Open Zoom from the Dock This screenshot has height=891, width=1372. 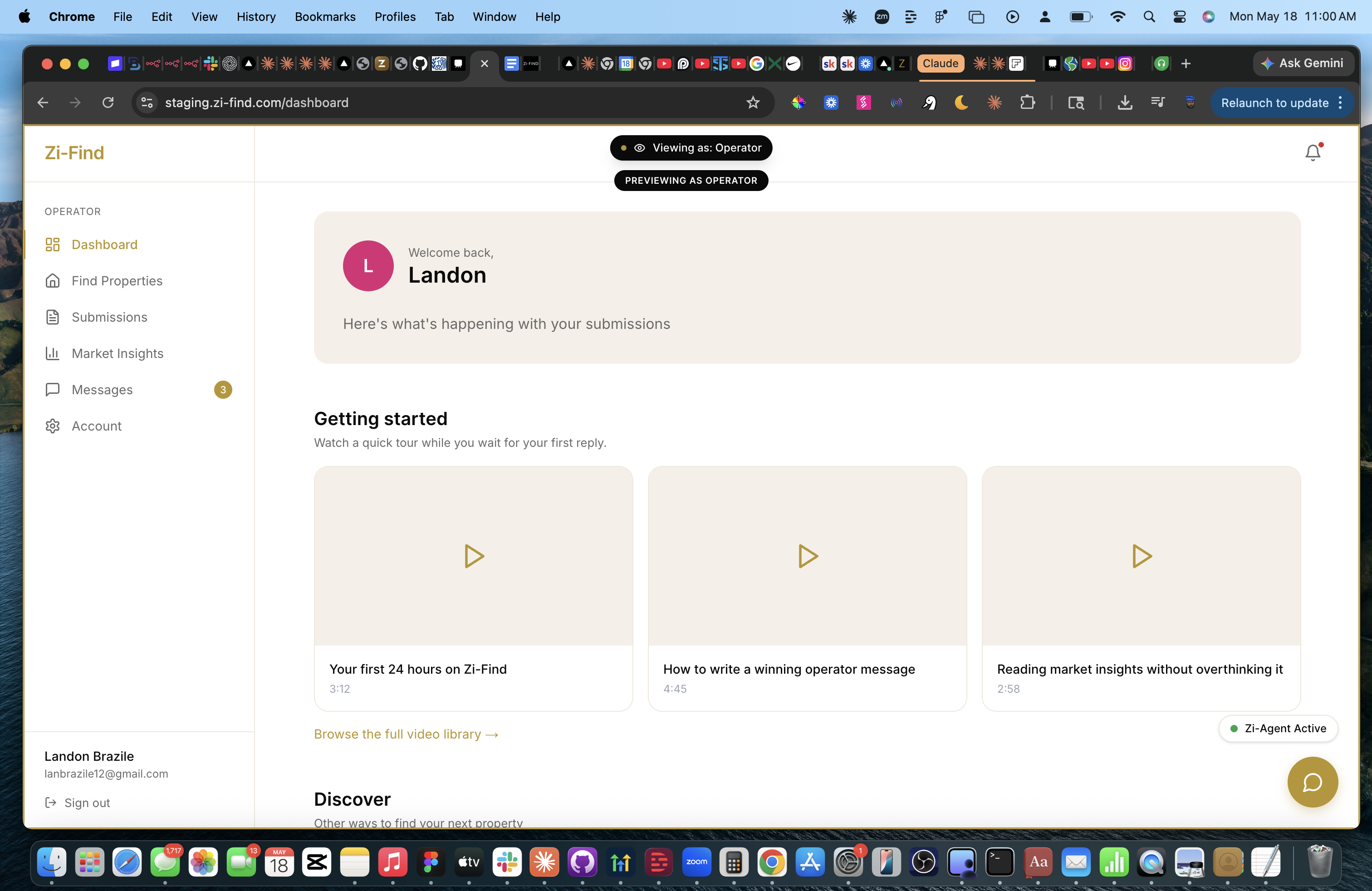click(x=696, y=862)
